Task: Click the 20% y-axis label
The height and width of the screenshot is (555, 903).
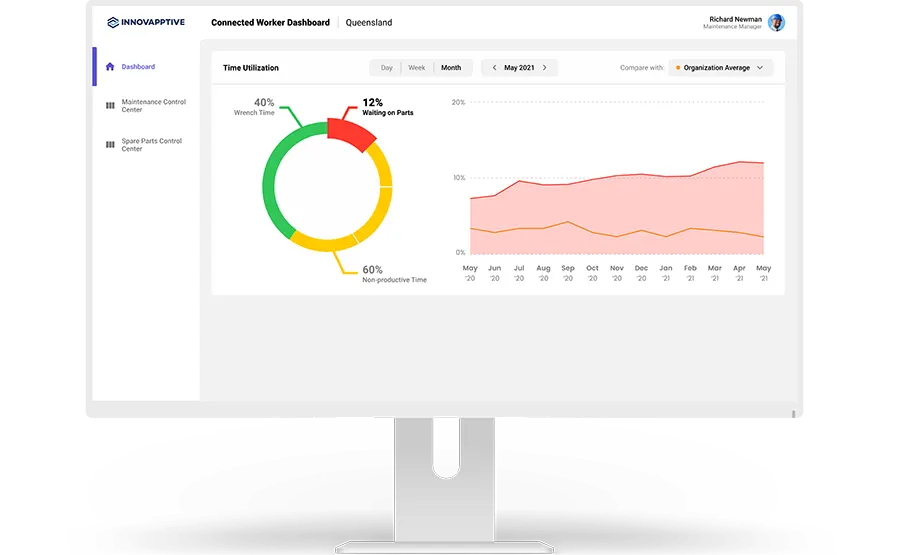Action: [458, 102]
